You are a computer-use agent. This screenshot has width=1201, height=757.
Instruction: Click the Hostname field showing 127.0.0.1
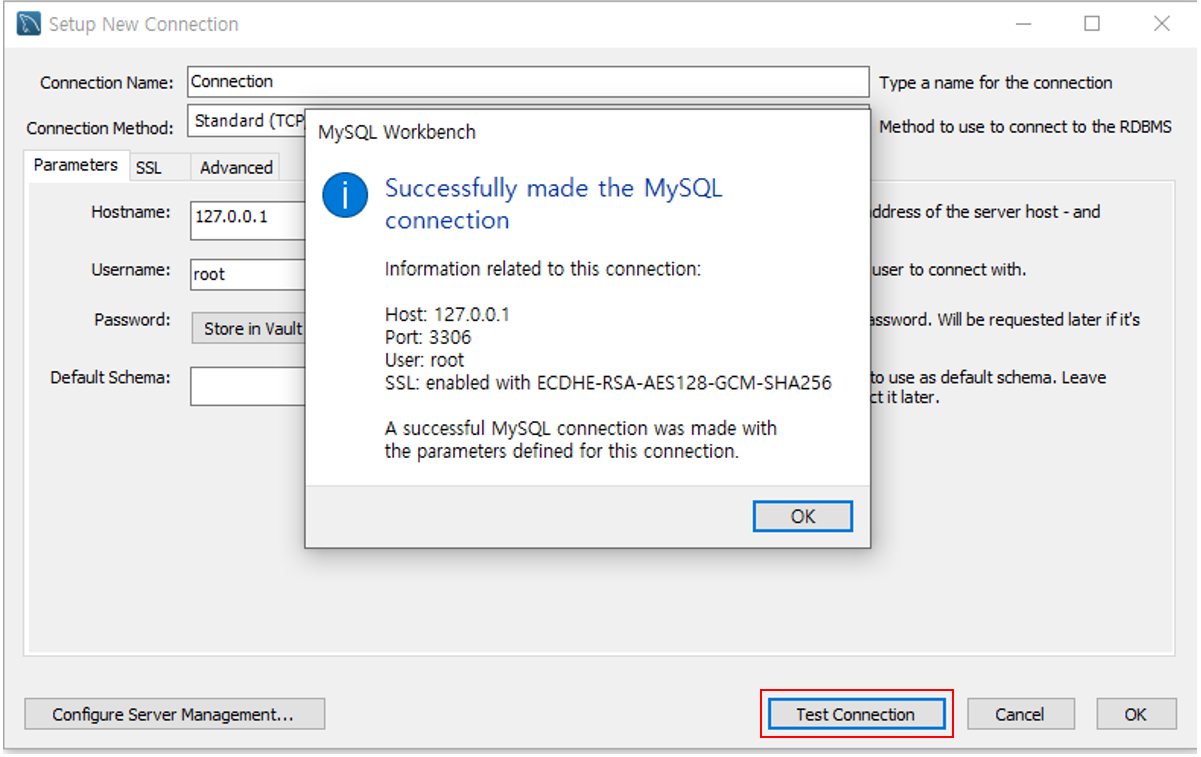(245, 220)
